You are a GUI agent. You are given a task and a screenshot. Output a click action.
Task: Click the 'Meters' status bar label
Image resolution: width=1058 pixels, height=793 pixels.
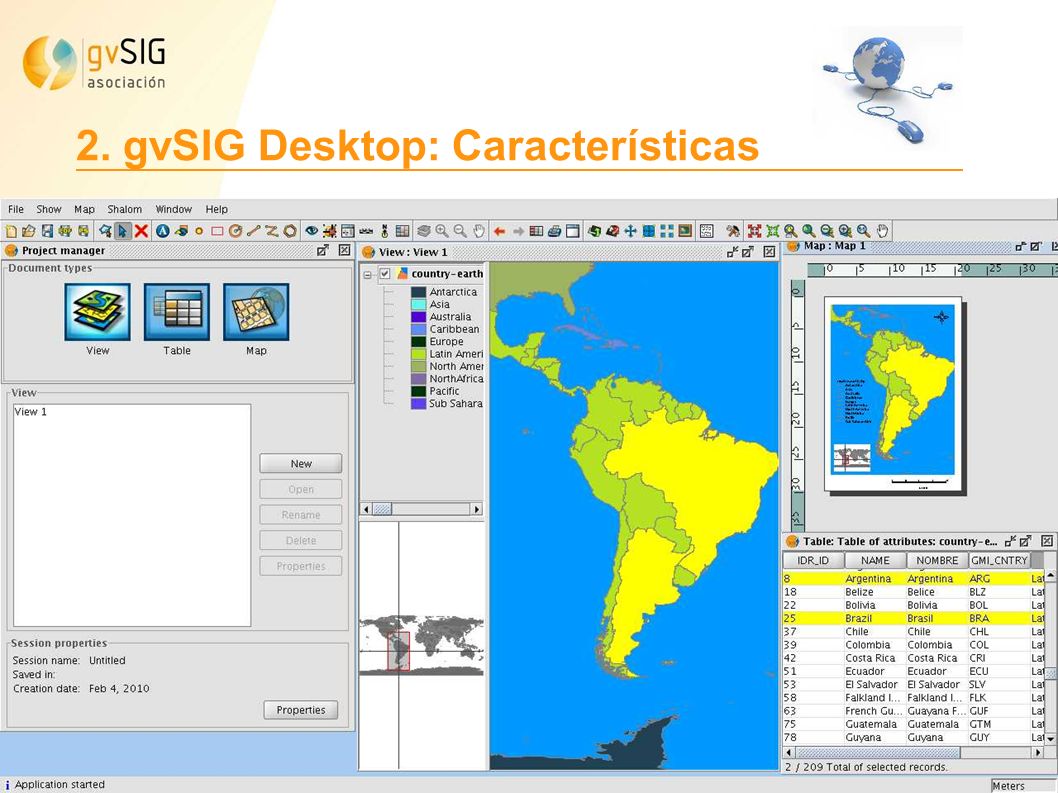[1008, 786]
